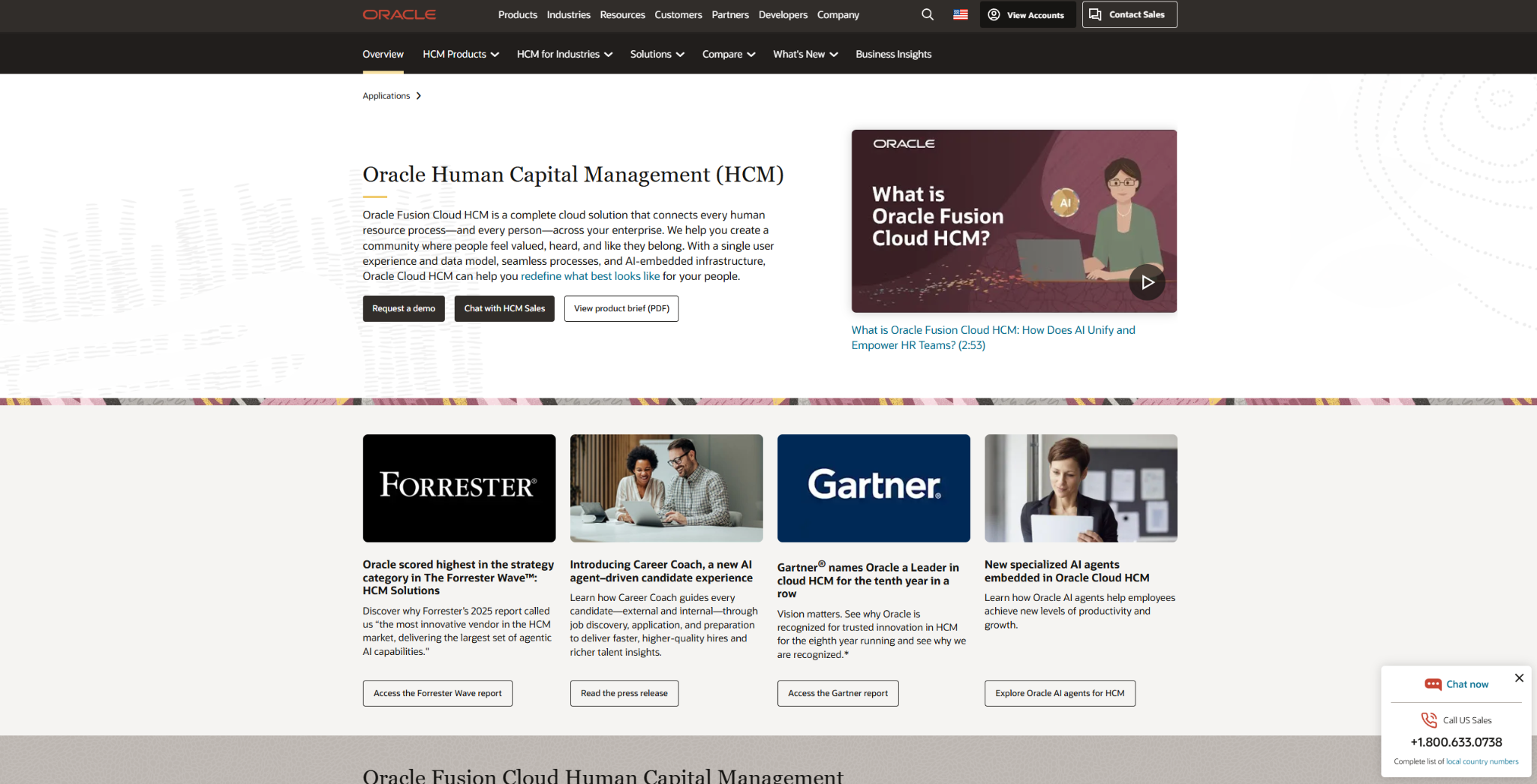The image size is (1537, 784).
Task: Expand the HCM Products dropdown
Action: (x=460, y=54)
